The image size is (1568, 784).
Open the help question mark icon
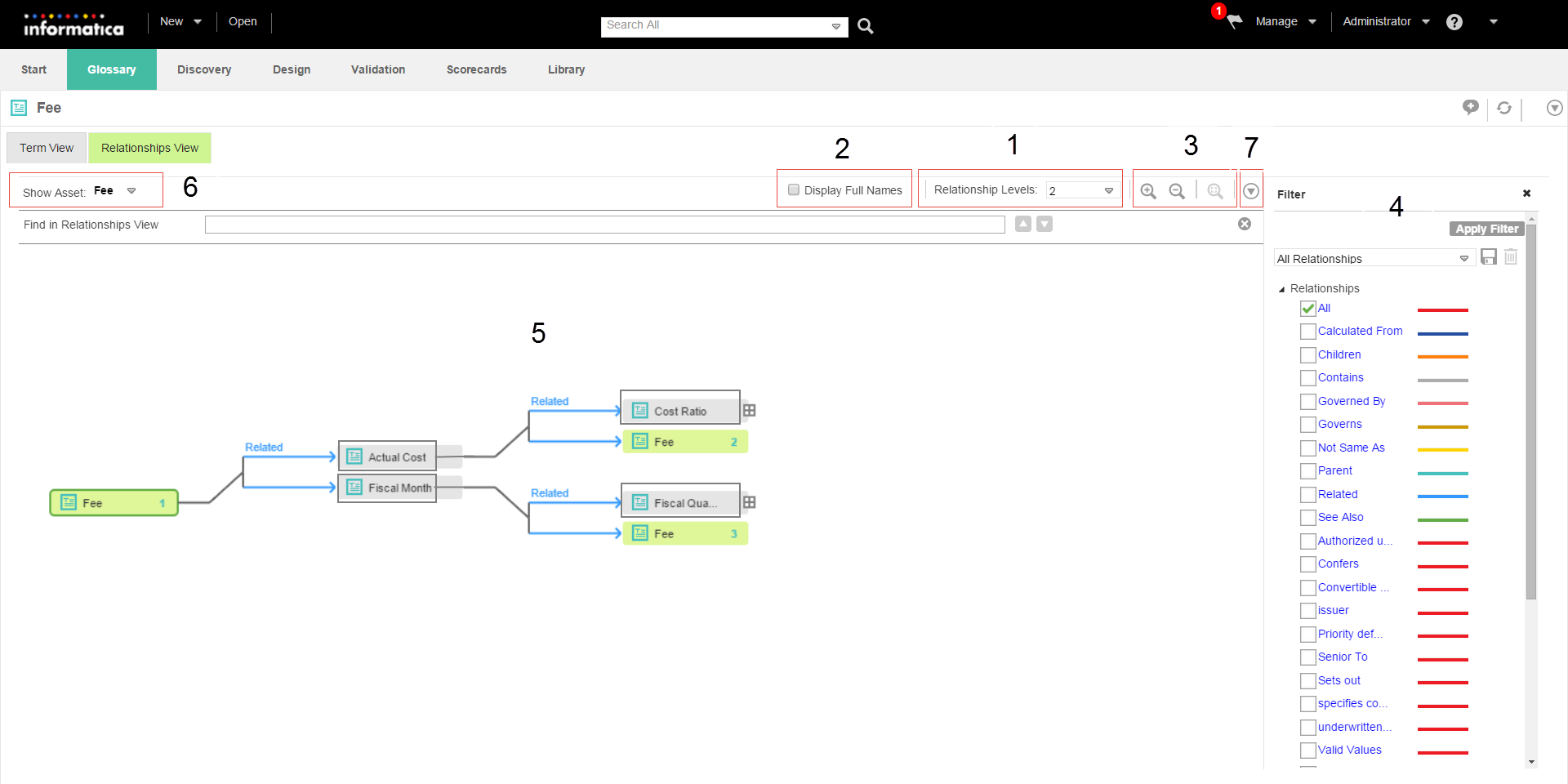click(x=1454, y=22)
